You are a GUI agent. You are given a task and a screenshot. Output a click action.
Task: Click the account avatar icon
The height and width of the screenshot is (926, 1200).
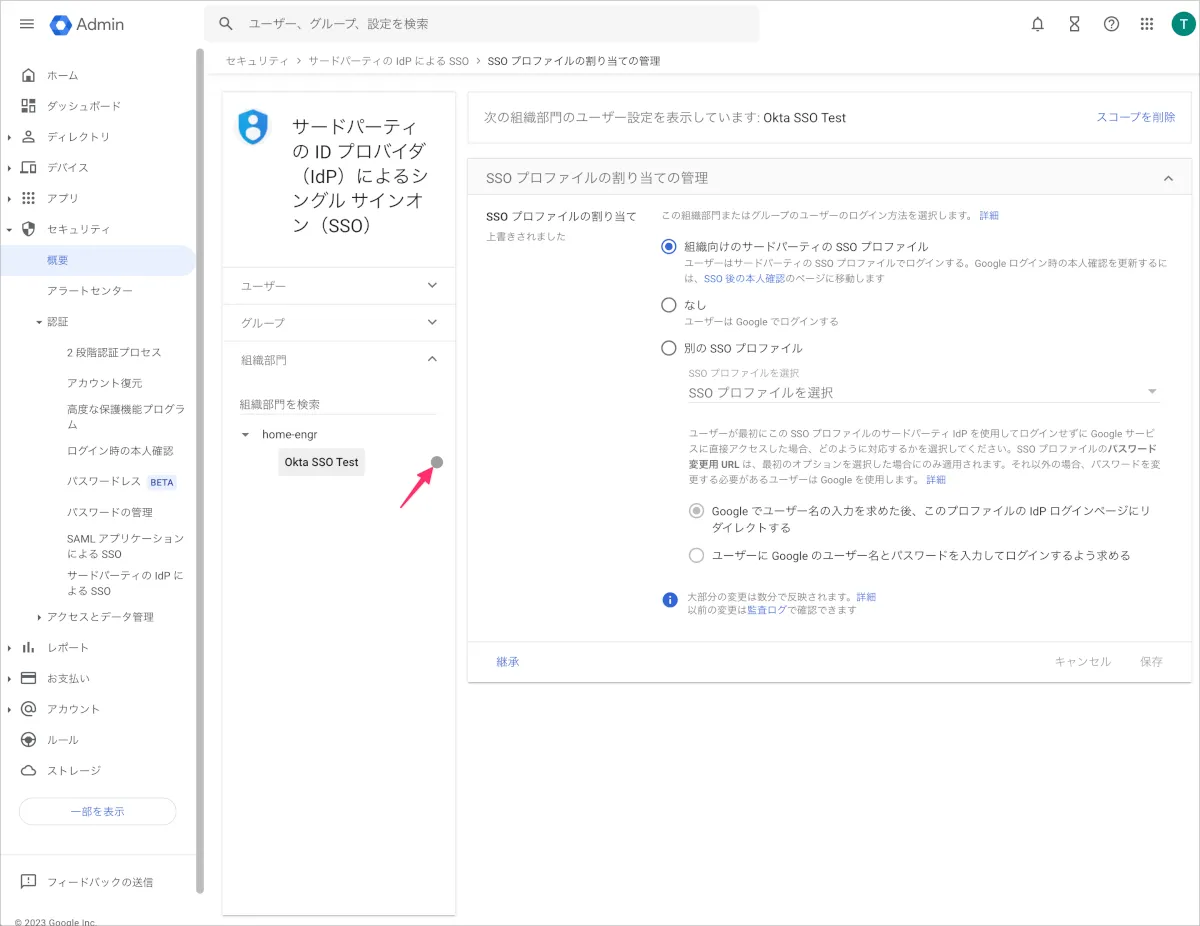[x=1183, y=24]
